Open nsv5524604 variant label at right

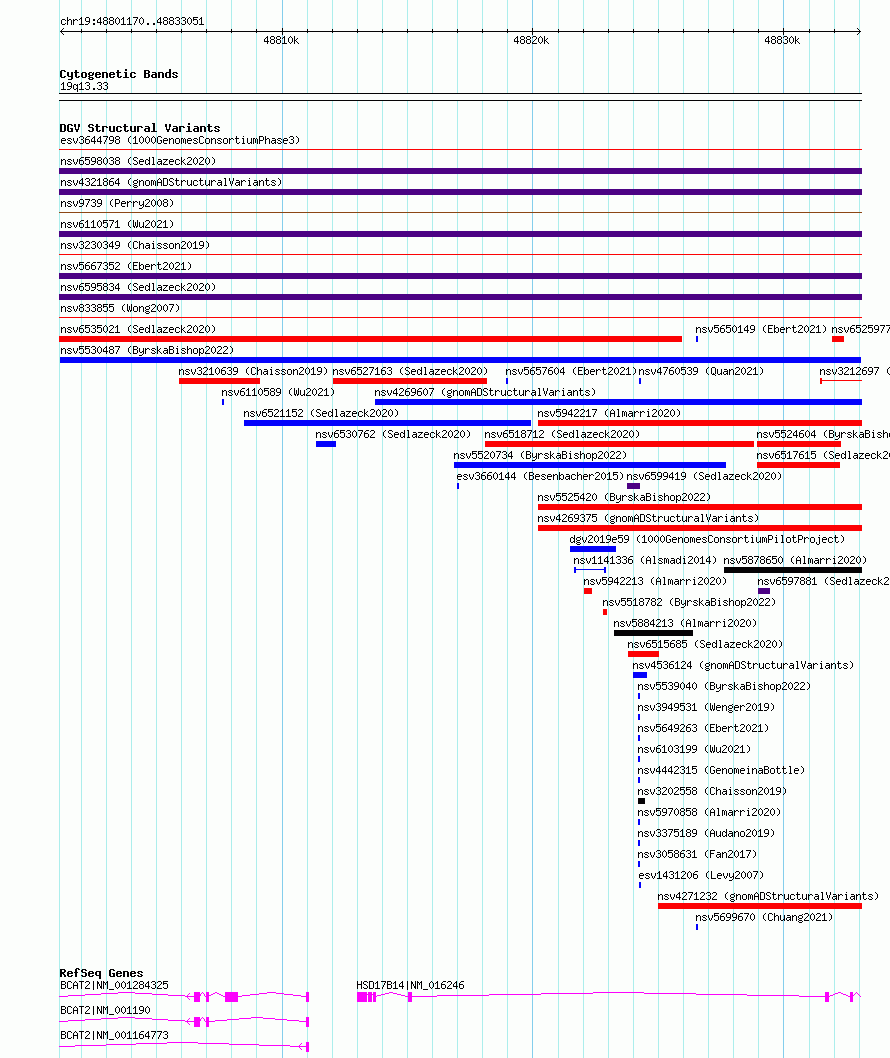click(823, 434)
